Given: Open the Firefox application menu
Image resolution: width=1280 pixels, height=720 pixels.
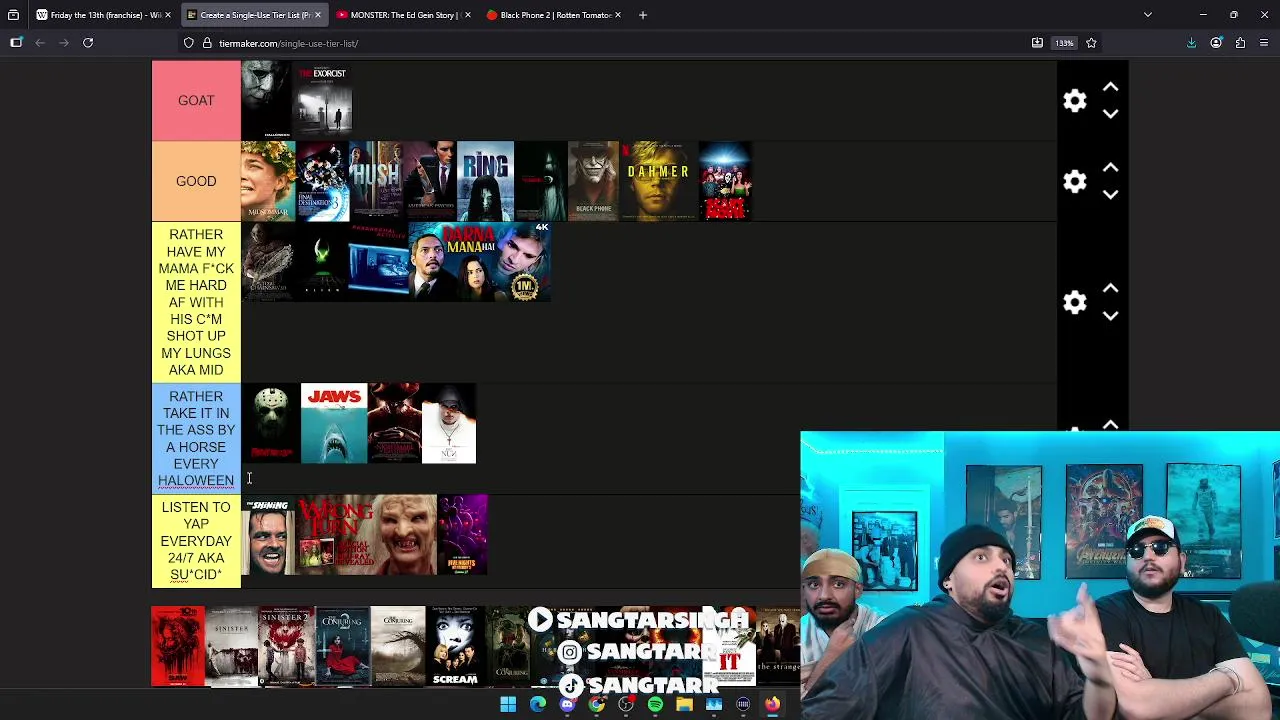Looking at the screenshot, I should click(x=1264, y=43).
